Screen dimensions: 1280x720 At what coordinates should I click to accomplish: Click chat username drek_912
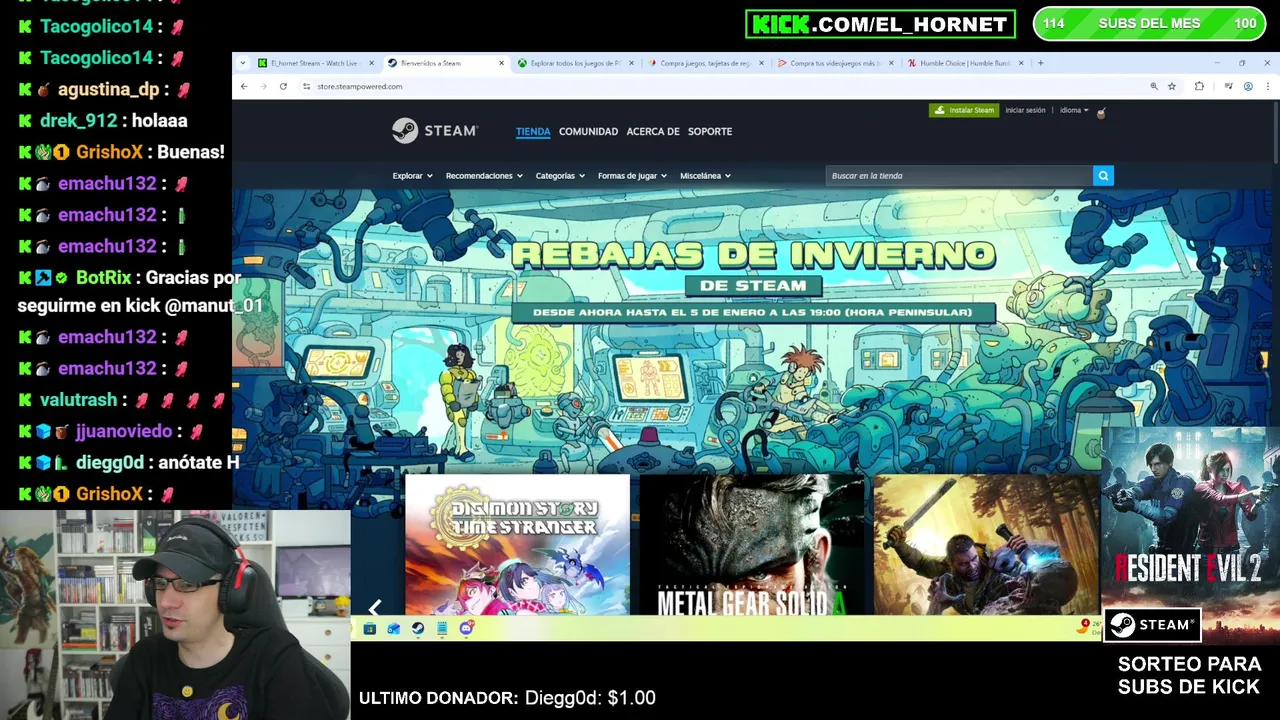coord(78,121)
